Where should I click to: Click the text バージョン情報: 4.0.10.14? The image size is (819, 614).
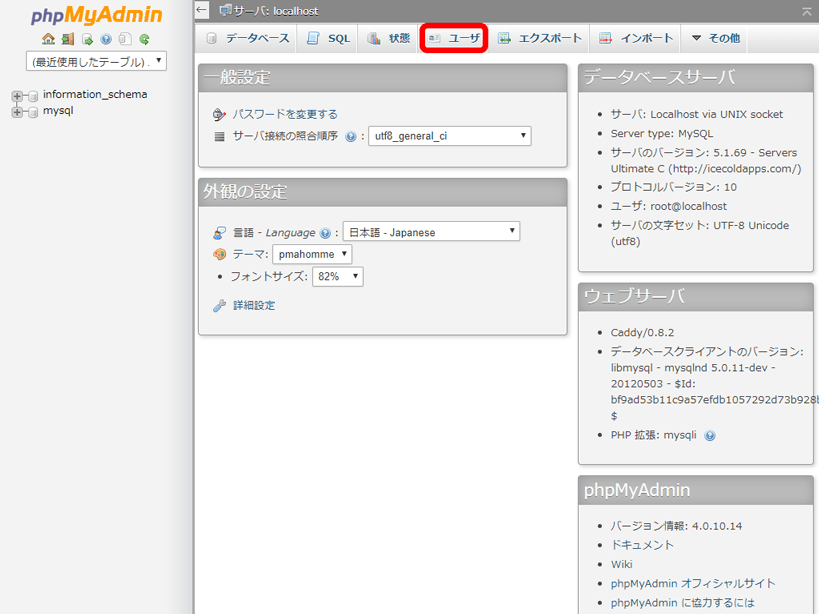click(x=676, y=526)
